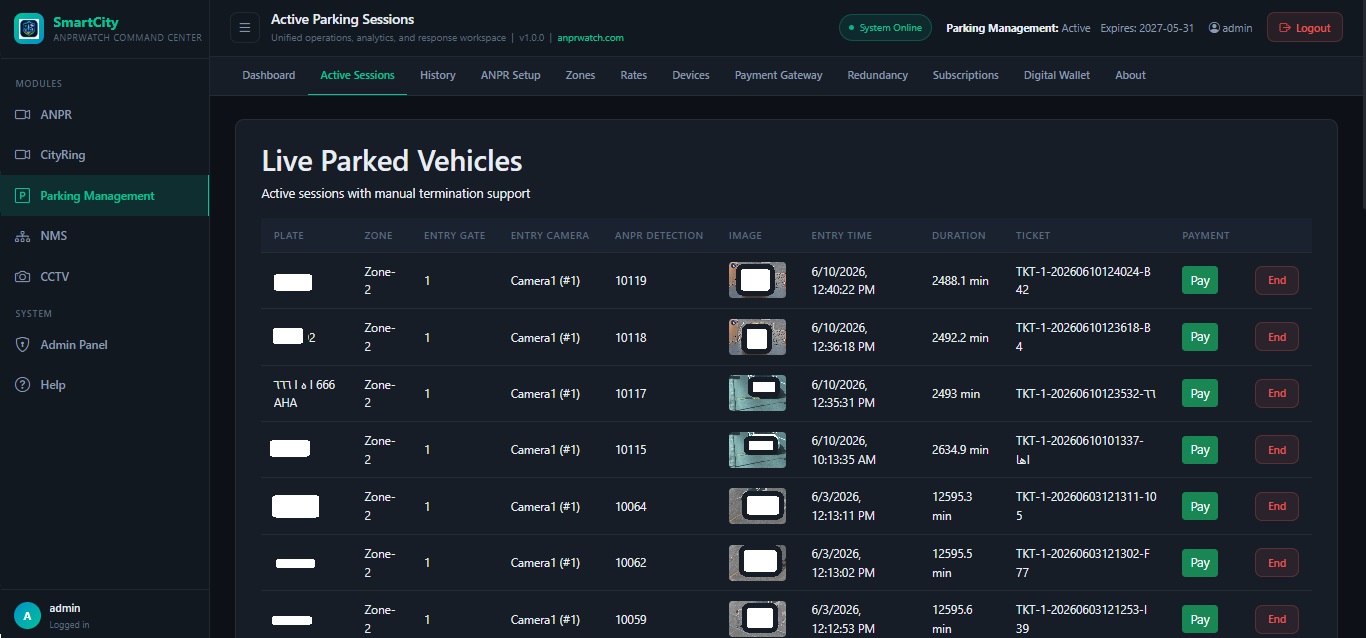
Task: Click the ENTRY TIME column header
Action: tap(841, 236)
